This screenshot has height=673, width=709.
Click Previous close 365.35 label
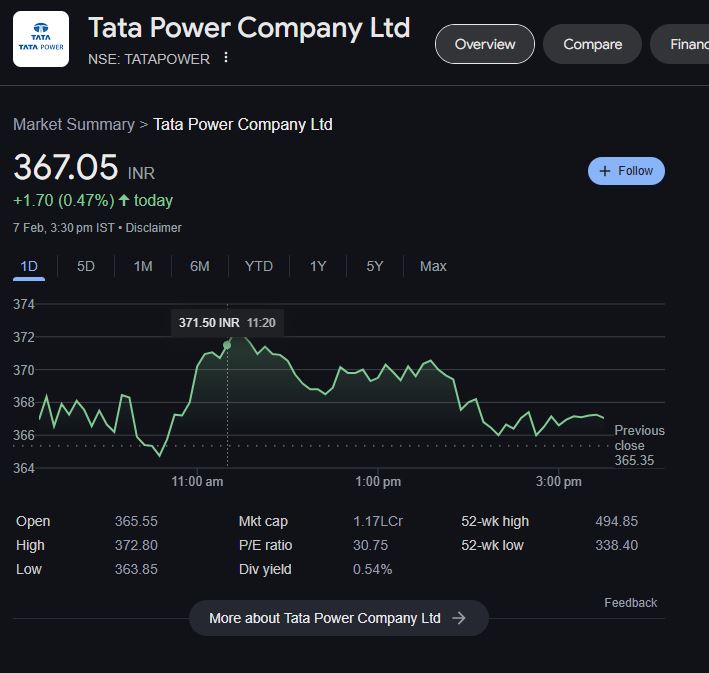[x=639, y=445]
